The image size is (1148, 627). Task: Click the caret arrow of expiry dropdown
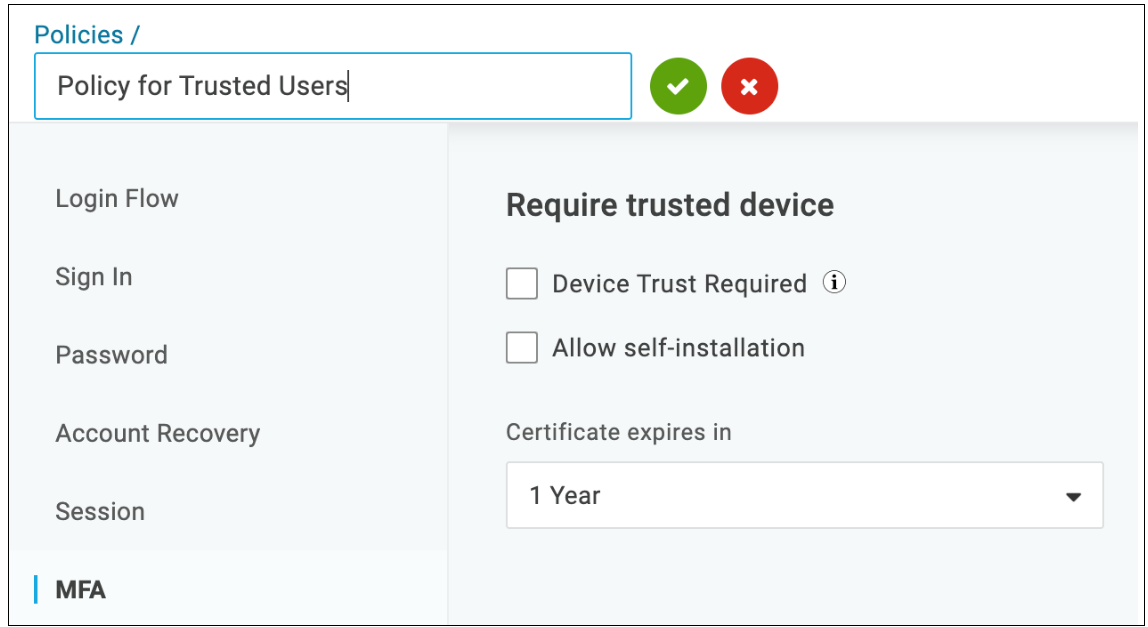point(1073,497)
